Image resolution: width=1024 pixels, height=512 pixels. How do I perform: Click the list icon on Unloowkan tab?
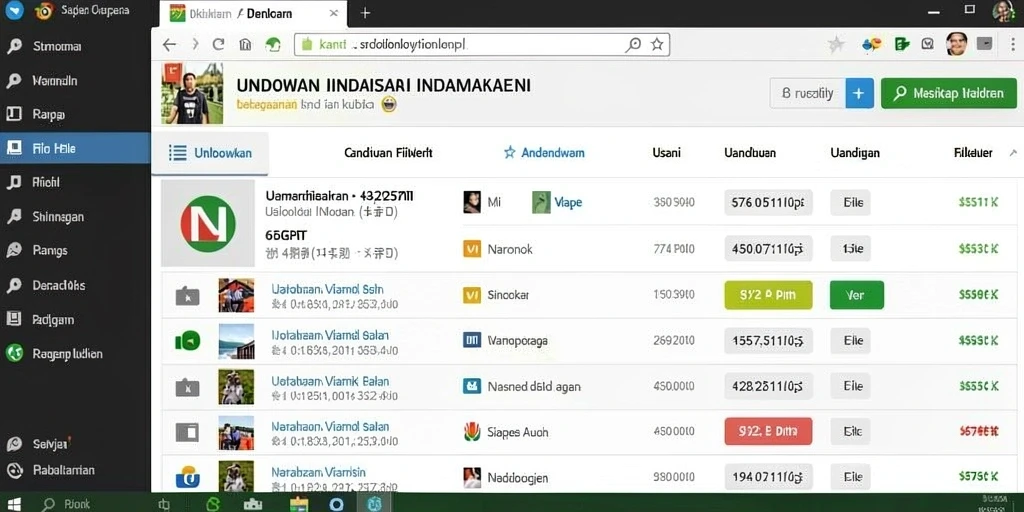pos(177,153)
